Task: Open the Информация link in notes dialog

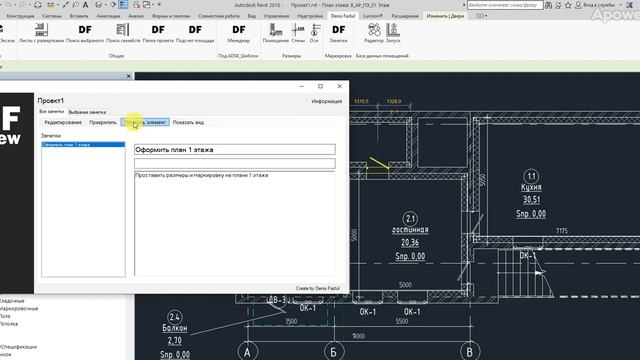Action: click(x=327, y=101)
